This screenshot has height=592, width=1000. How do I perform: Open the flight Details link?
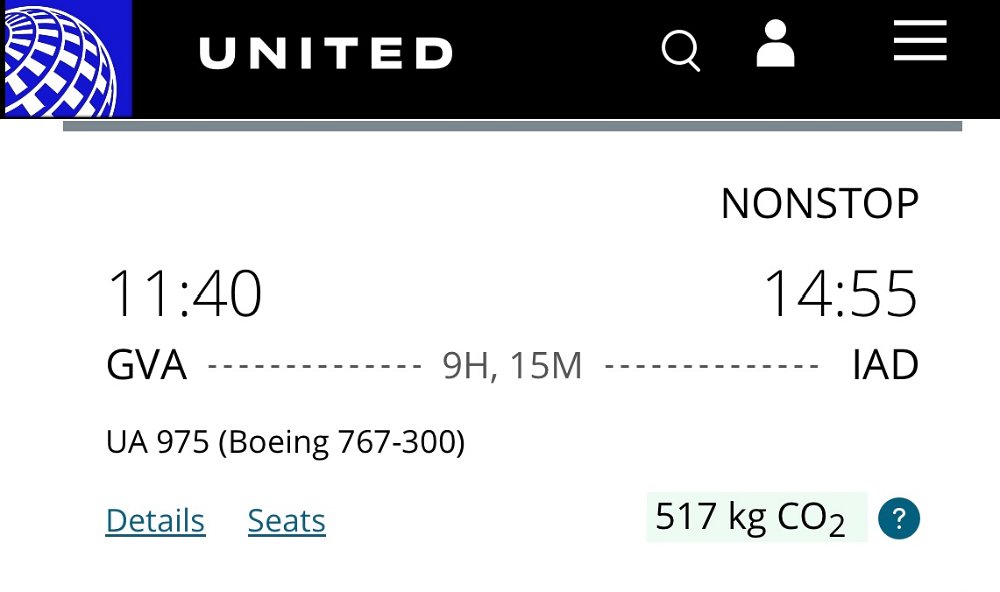tap(155, 521)
